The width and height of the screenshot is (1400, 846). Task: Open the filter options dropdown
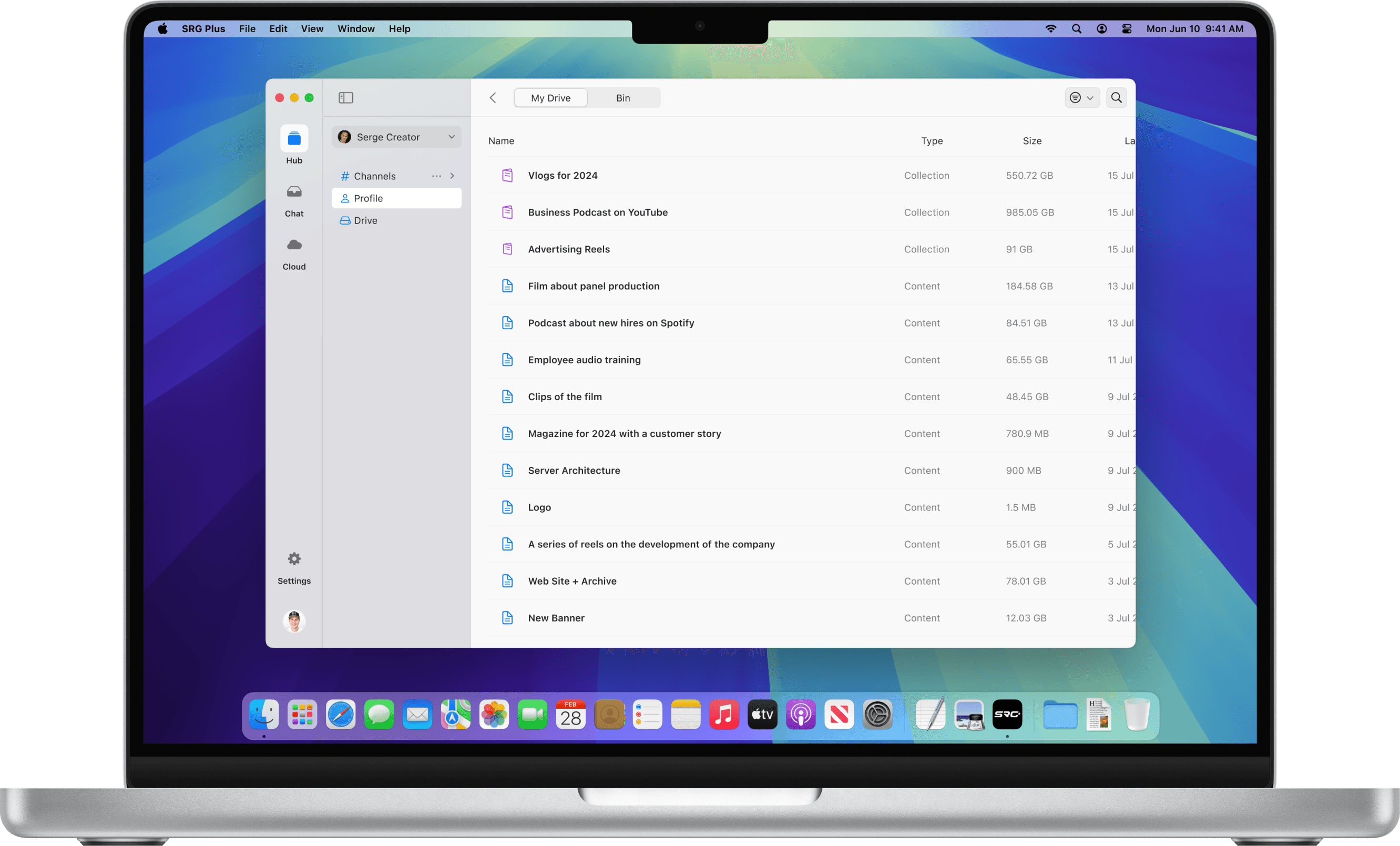(1081, 98)
